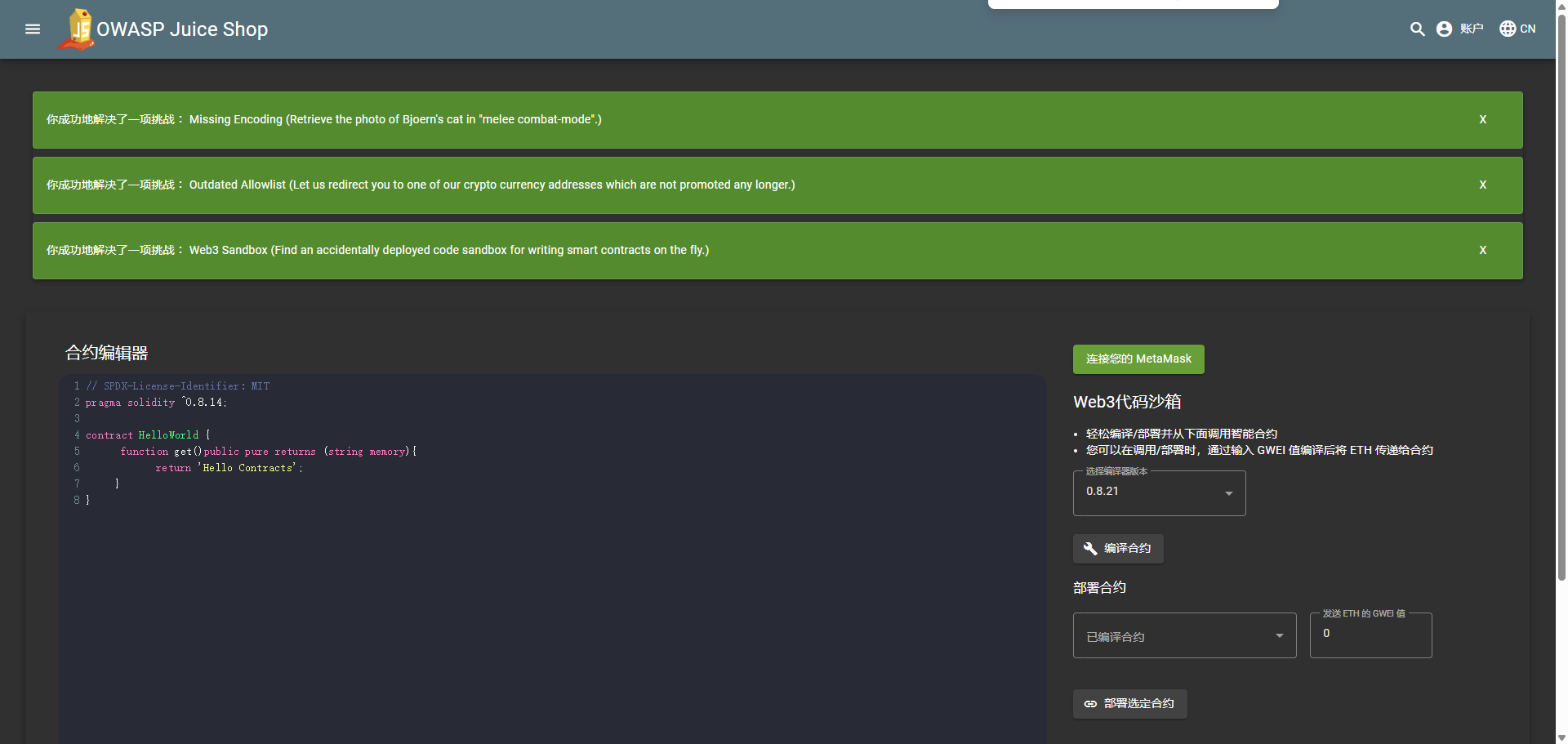Click the scrollbar down arrow
This screenshot has height=744, width=1568.
(x=1561, y=738)
